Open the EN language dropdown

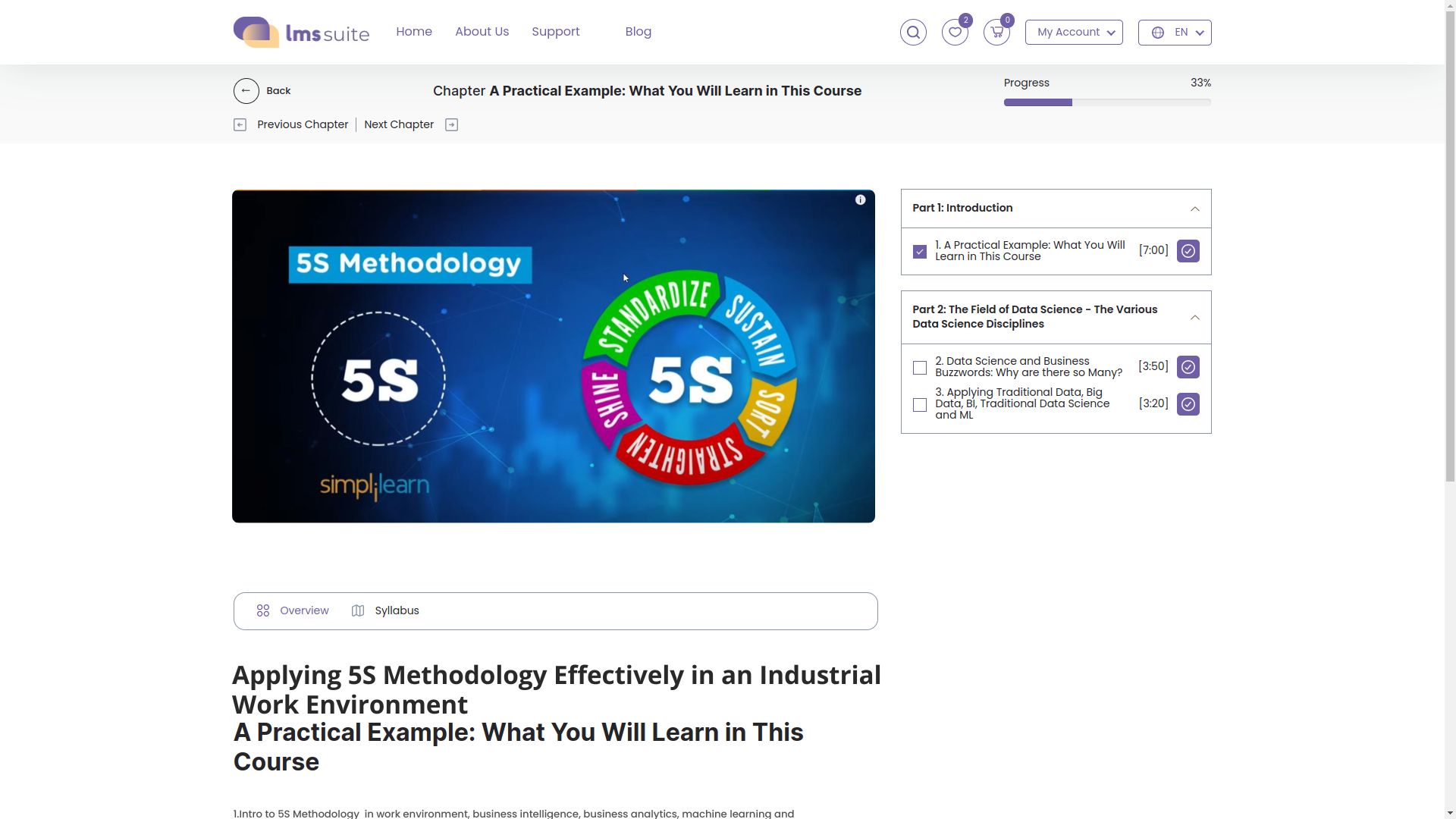point(1174,33)
